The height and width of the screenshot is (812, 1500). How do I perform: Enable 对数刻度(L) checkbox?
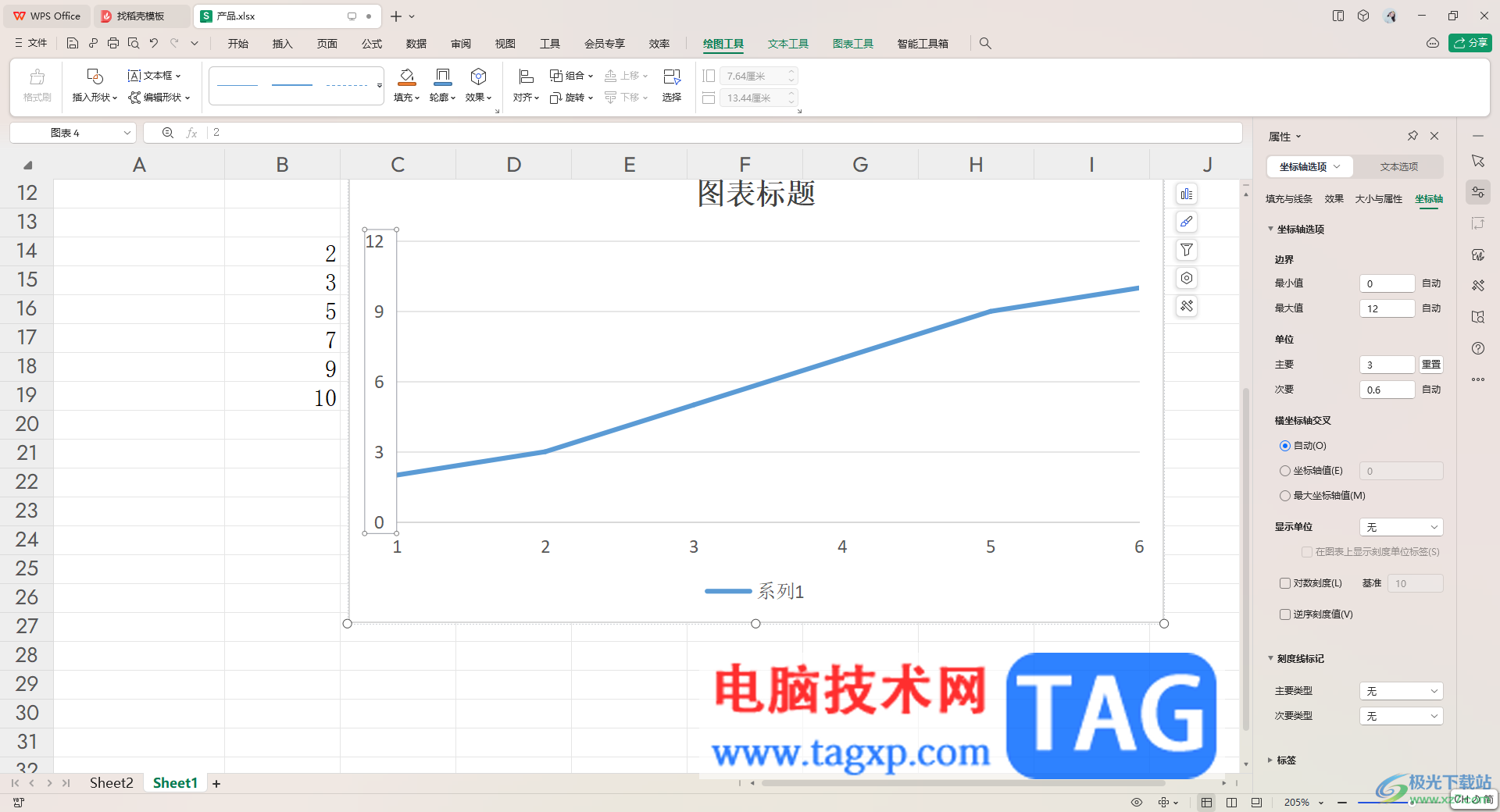pyautogui.click(x=1285, y=583)
